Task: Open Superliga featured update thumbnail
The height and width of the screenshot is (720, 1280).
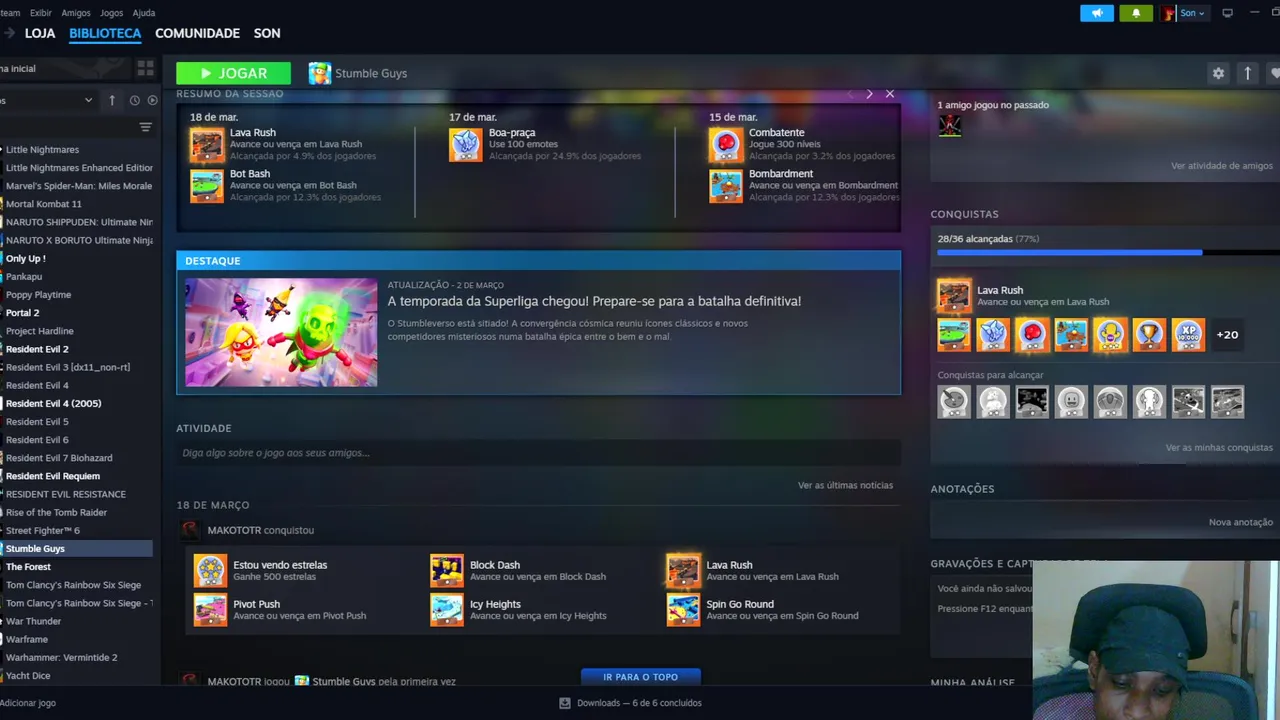Action: coord(281,333)
